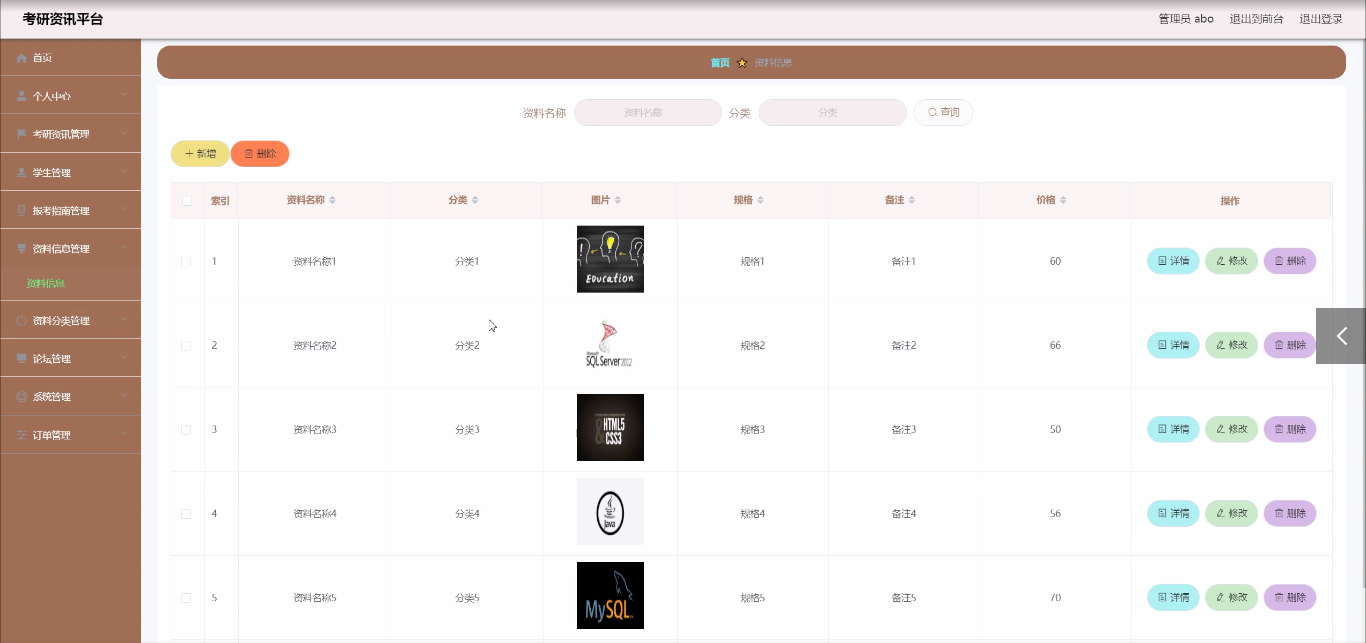The height and width of the screenshot is (643, 1366).
Task: Click the icon beside 系统管理
Action: [x=22, y=397]
